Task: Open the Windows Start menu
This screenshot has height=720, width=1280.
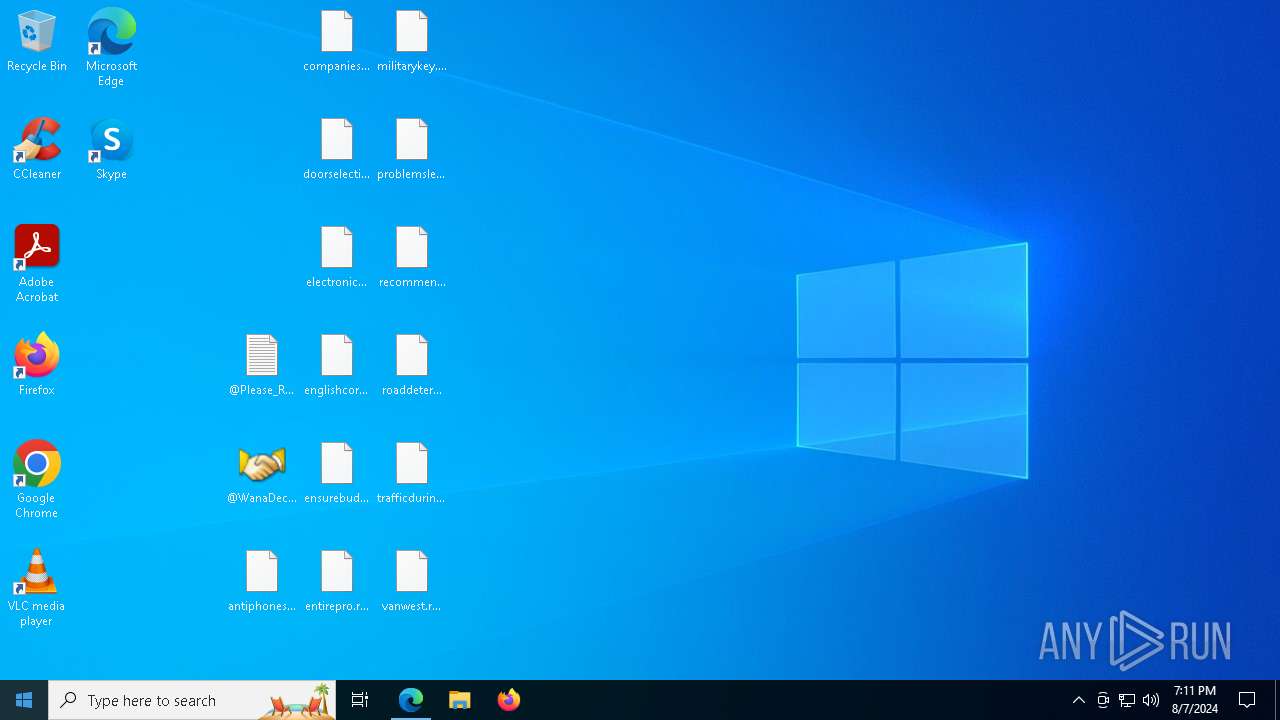Action: [x=24, y=700]
